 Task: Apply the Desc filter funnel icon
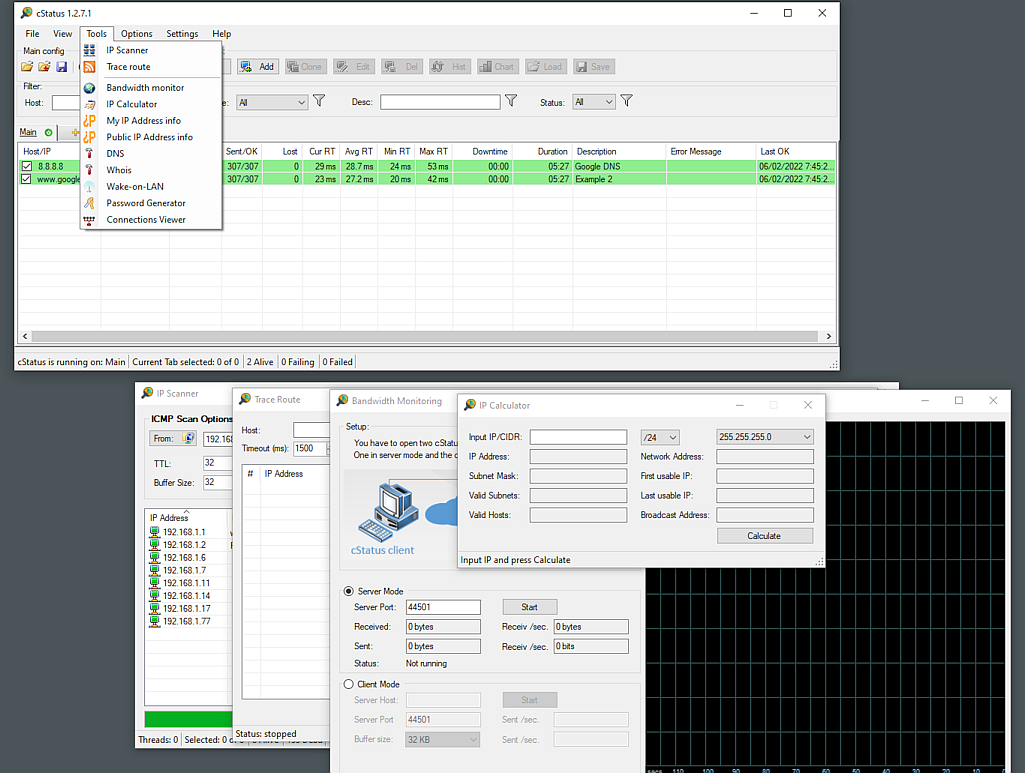(x=511, y=101)
